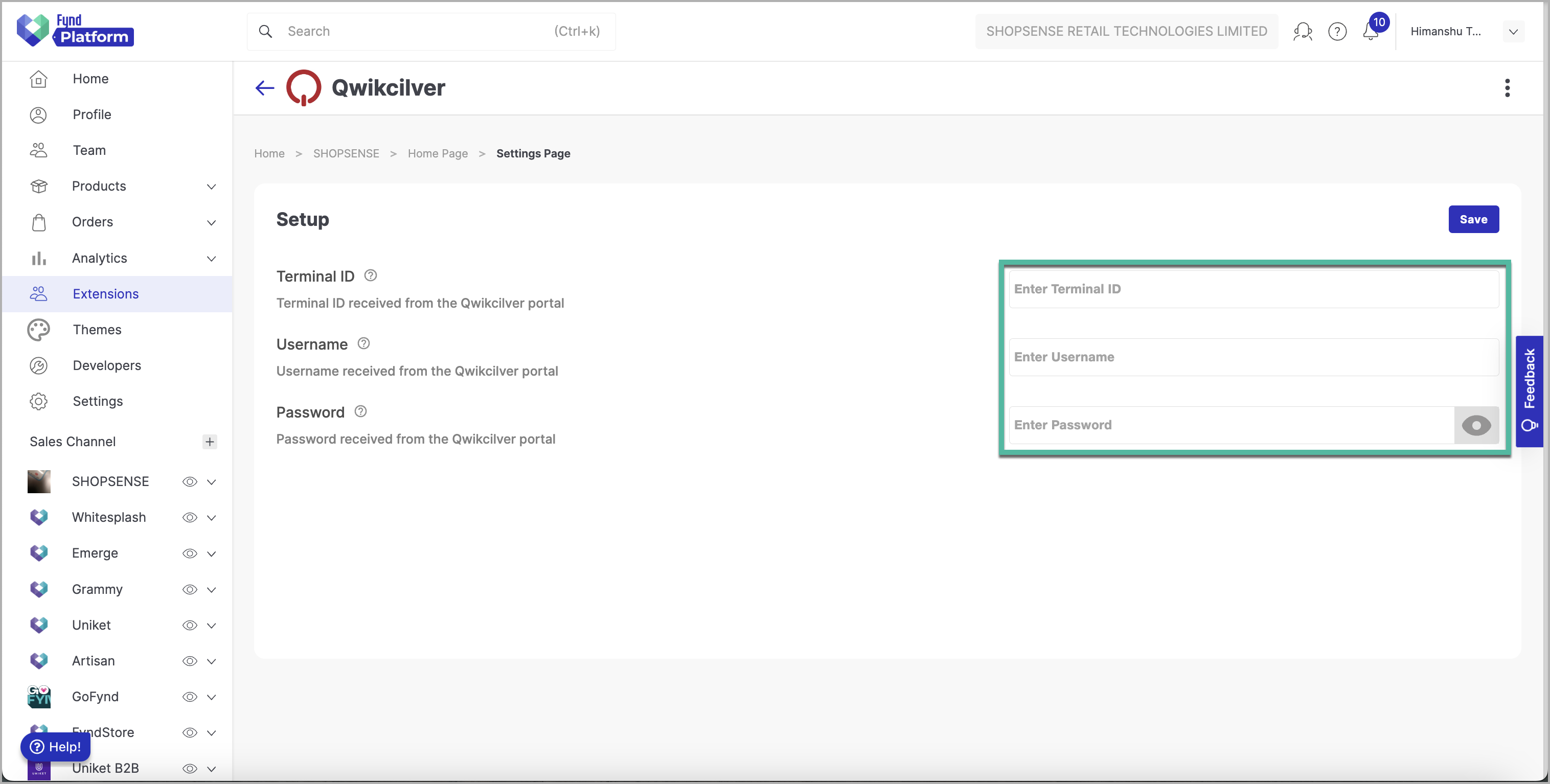Expand the Analytics menu chevron
The width and height of the screenshot is (1550, 784).
click(211, 259)
